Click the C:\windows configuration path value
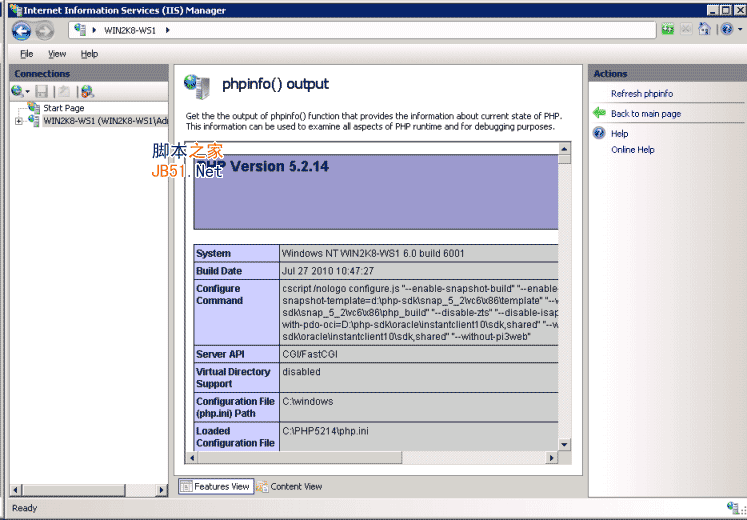This screenshot has width=747, height=520. [x=308, y=401]
